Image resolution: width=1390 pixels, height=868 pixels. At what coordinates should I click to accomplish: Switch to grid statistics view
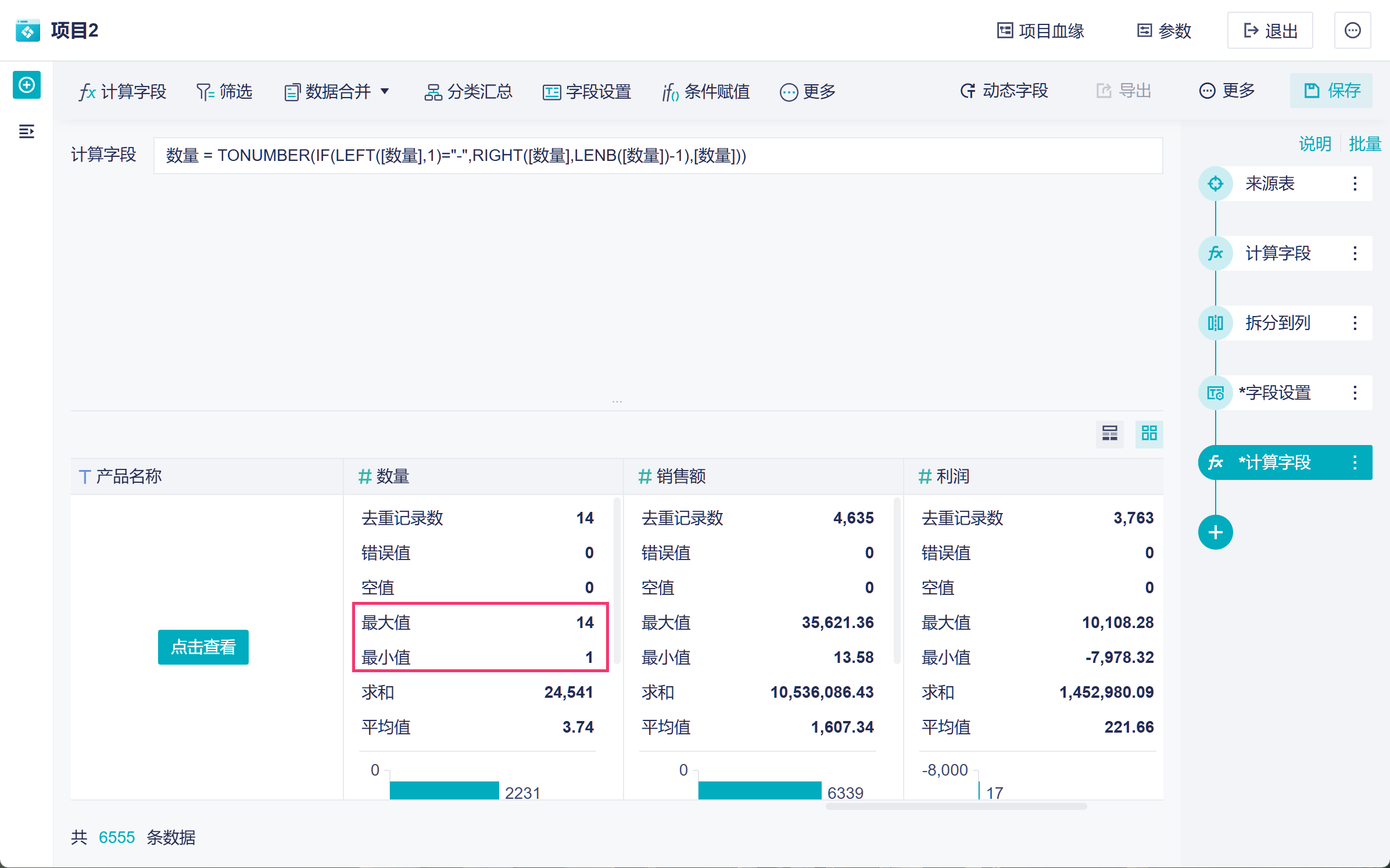tap(1149, 433)
